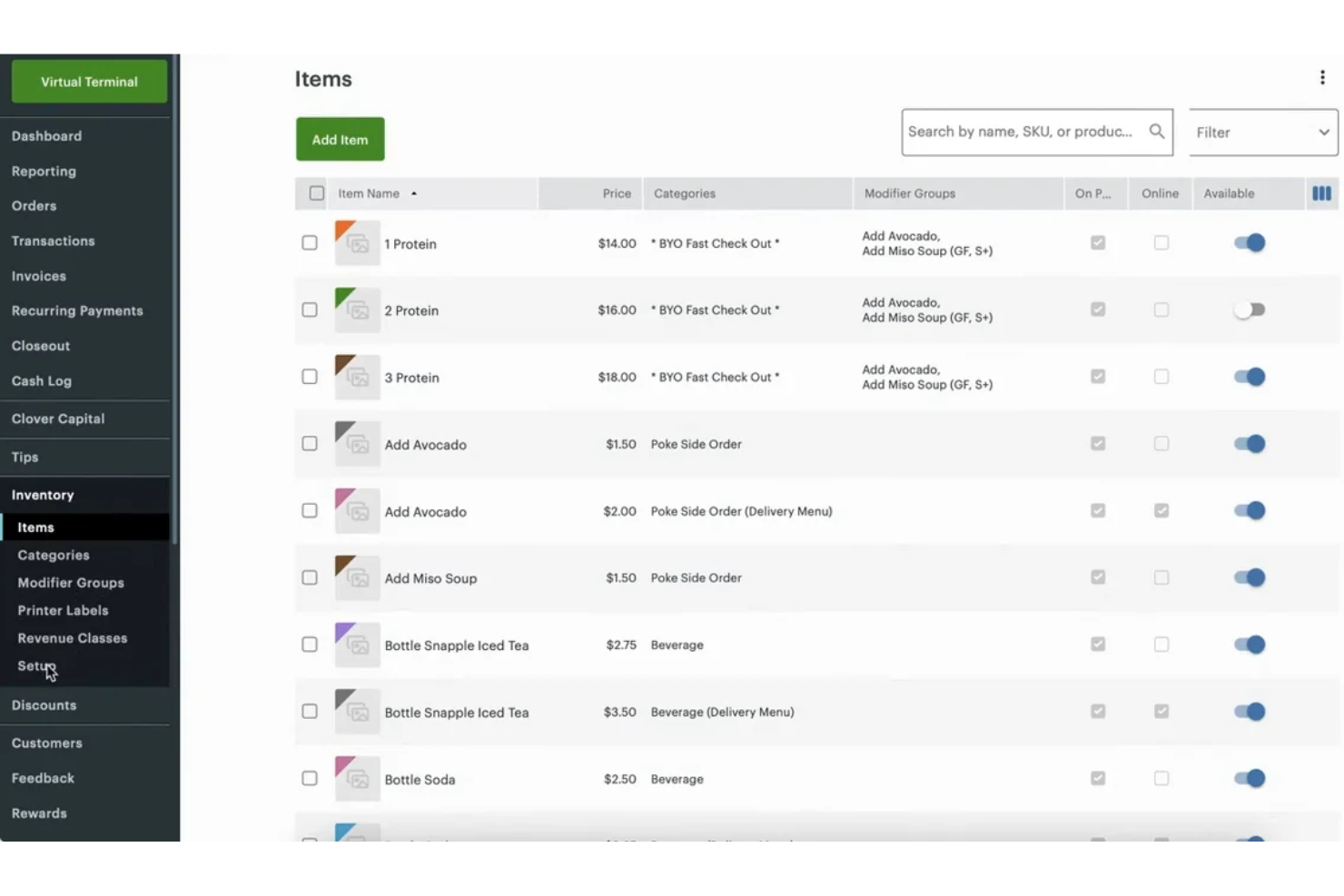Open the Bottle Soda item image
1344x896 pixels.
point(357,778)
